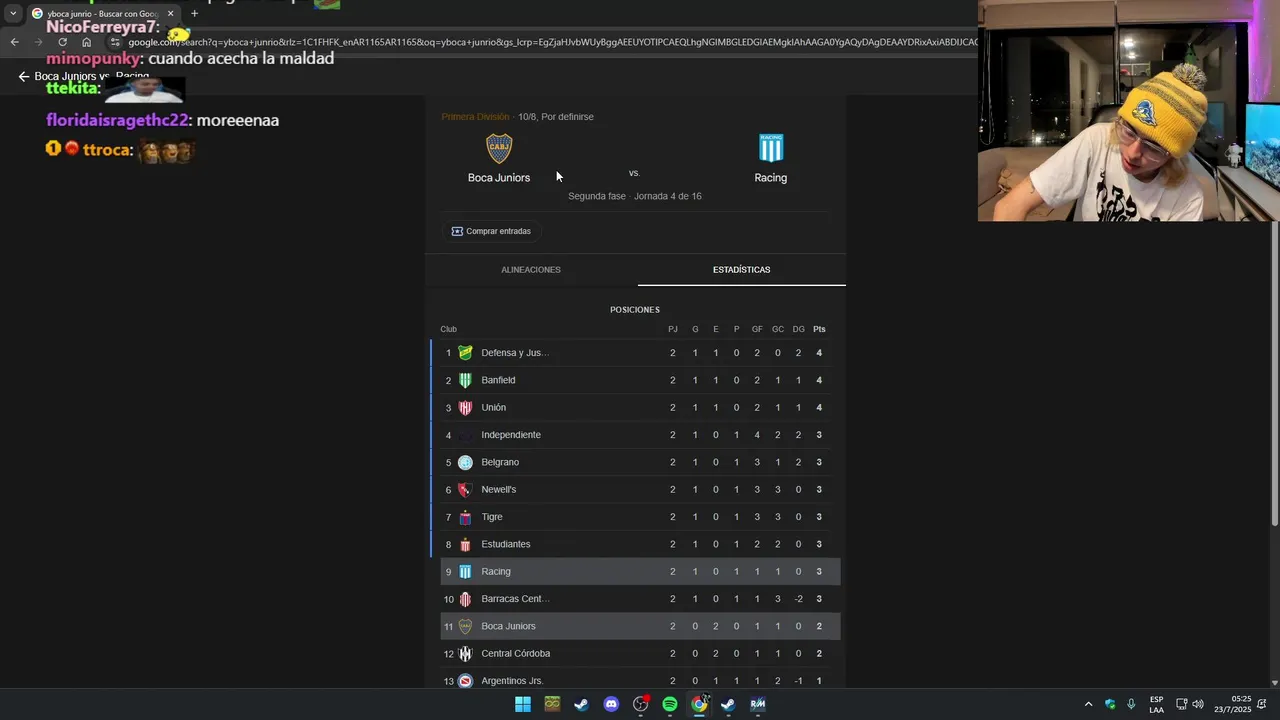Open Spotify from the taskbar
Screen dimensions: 1280x720
[x=670, y=704]
